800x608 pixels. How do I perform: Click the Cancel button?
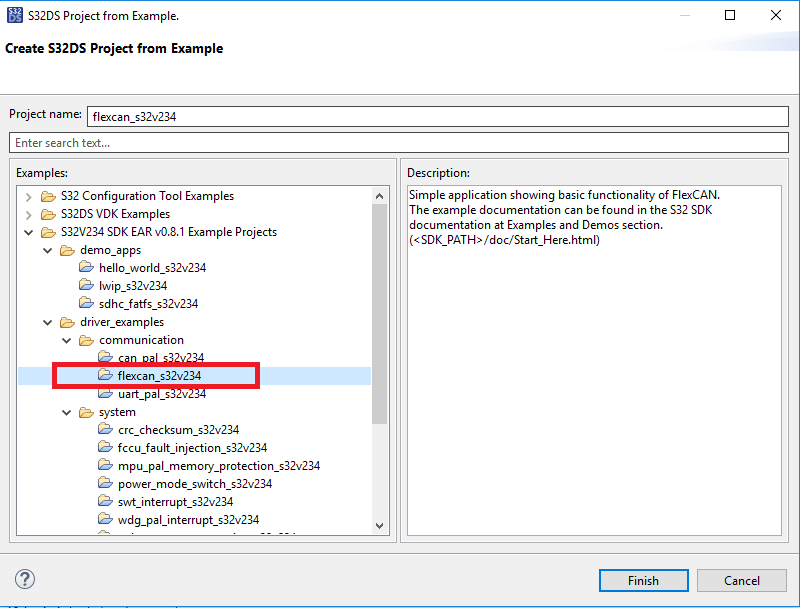click(741, 580)
